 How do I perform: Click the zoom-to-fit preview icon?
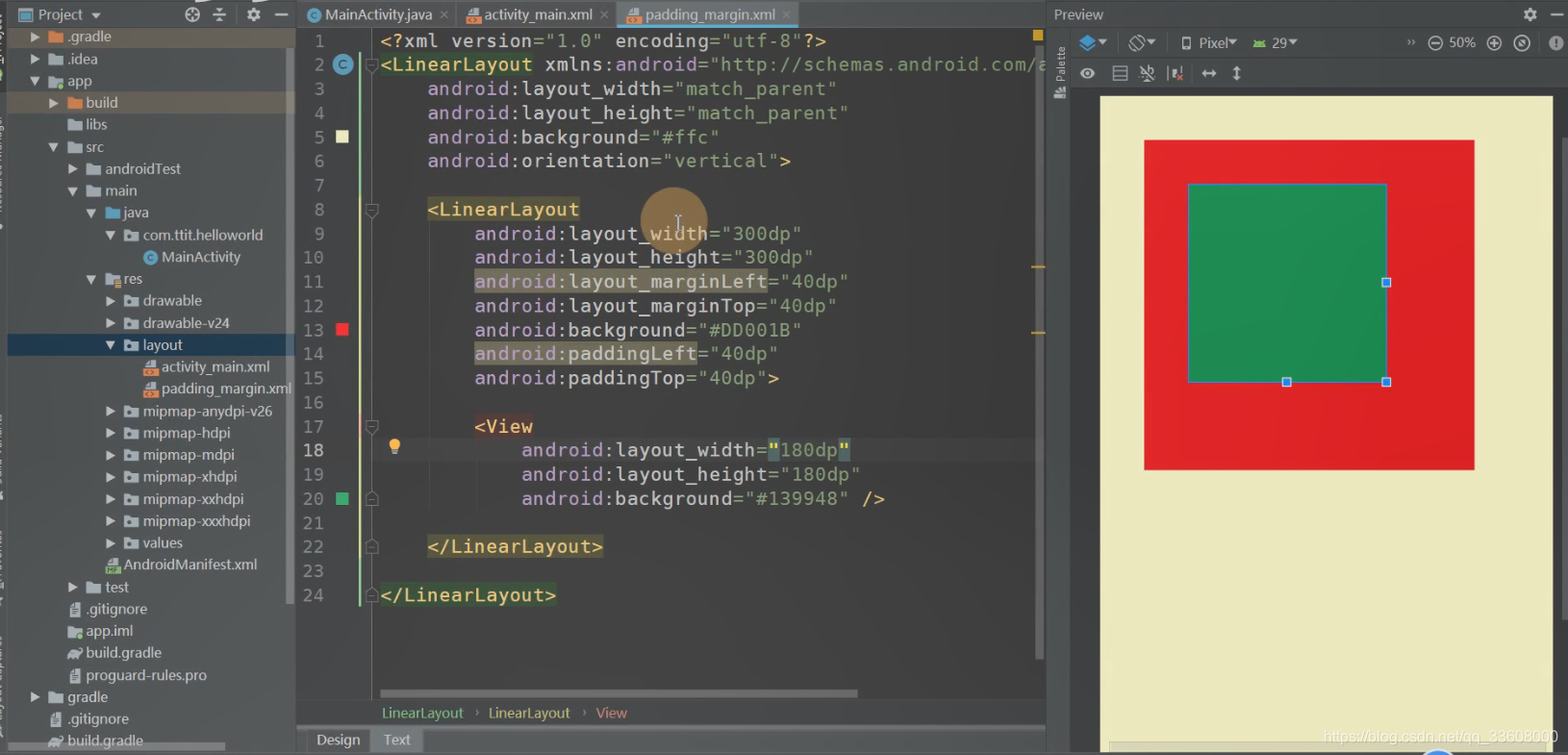pos(1522,42)
